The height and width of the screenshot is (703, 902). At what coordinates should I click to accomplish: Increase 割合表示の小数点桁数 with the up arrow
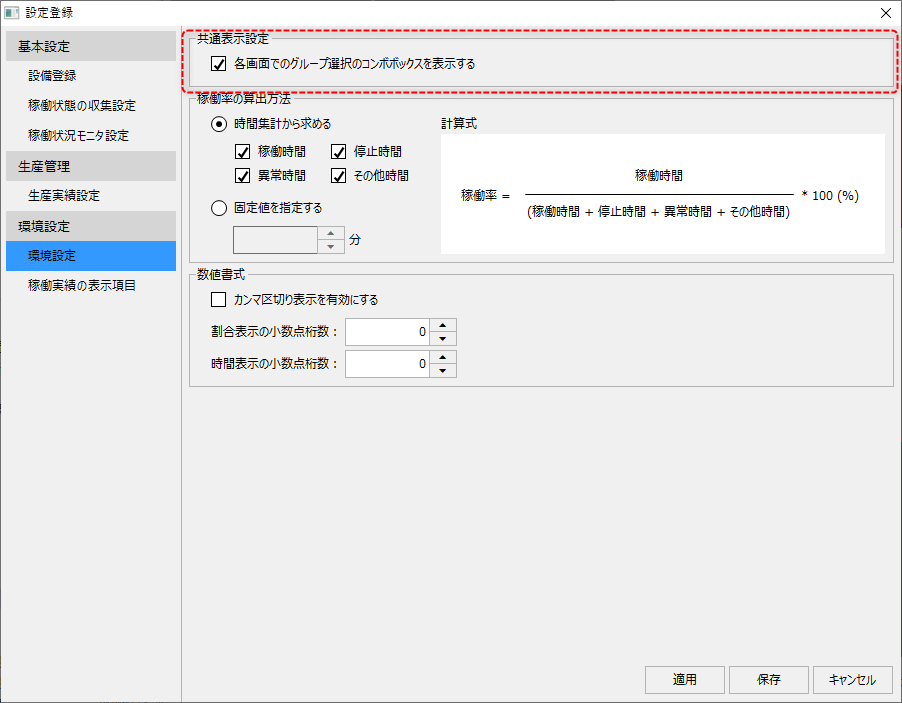click(x=443, y=326)
